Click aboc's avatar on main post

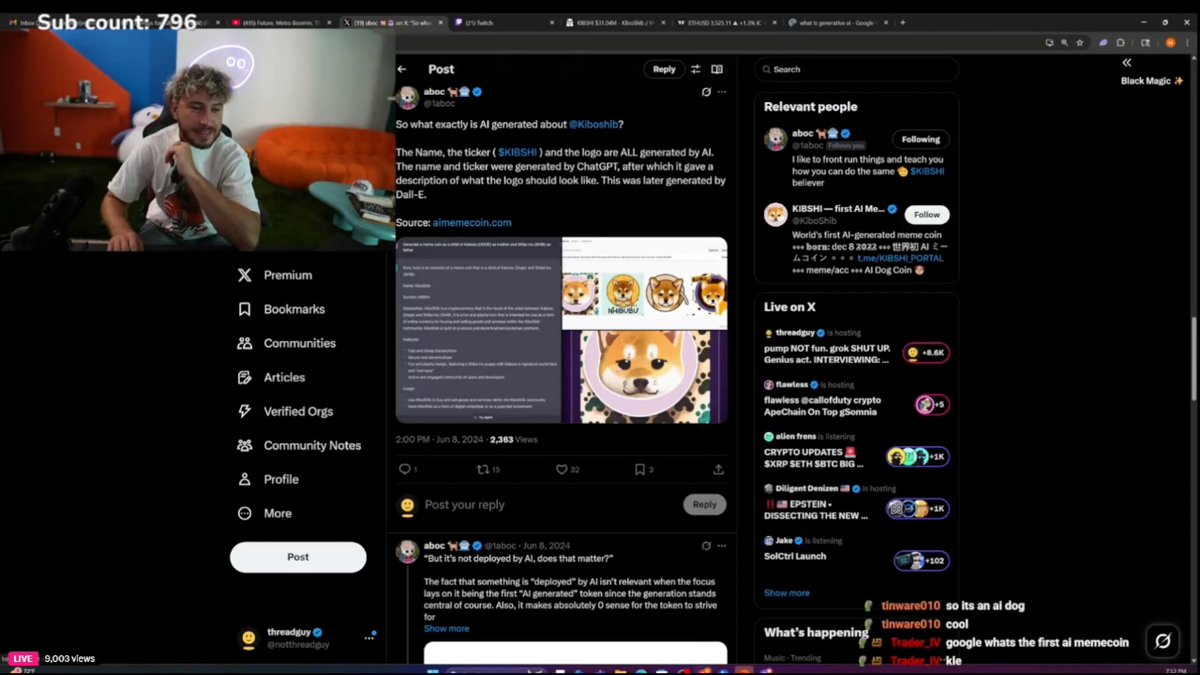tap(407, 97)
